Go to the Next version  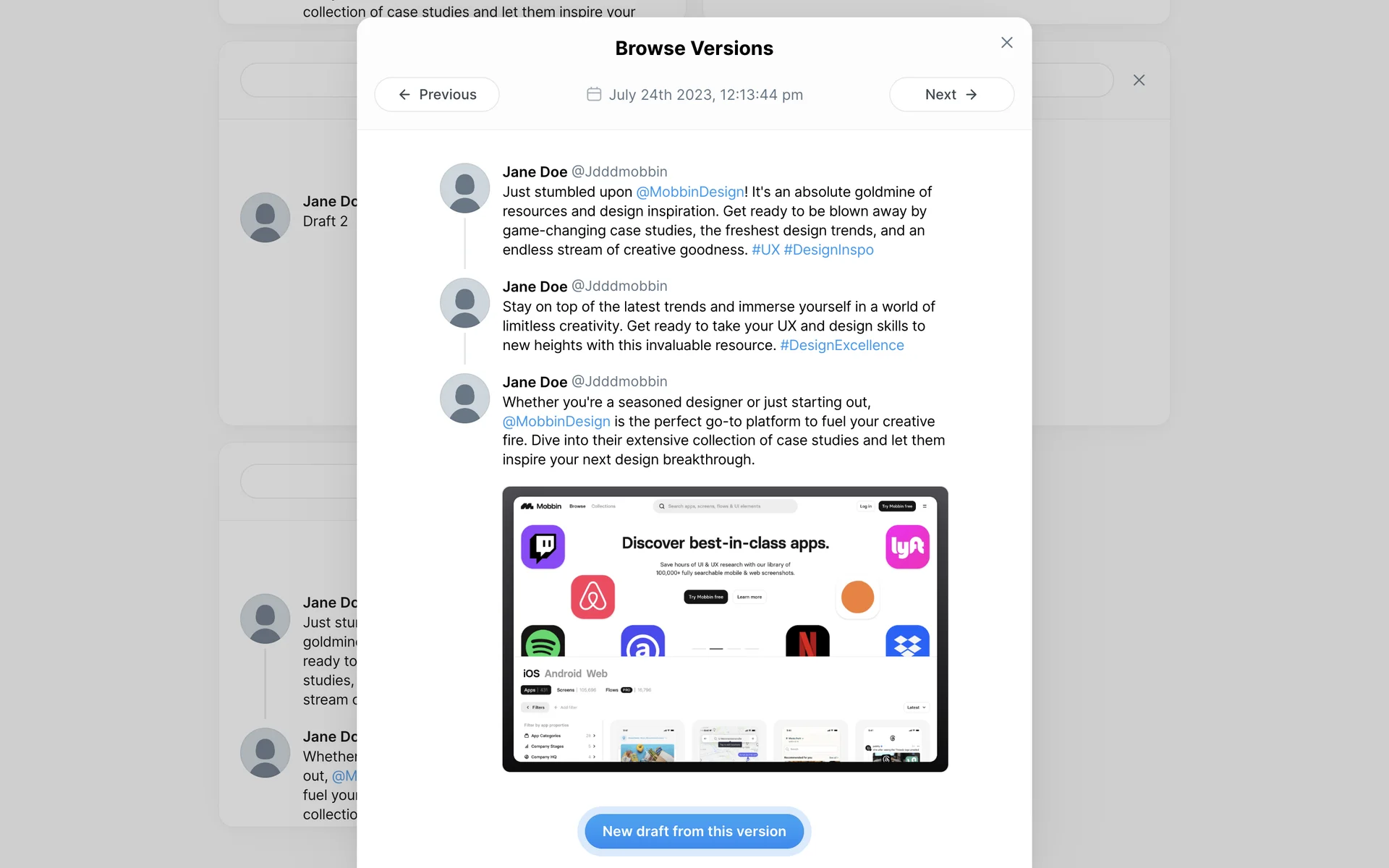[951, 95]
